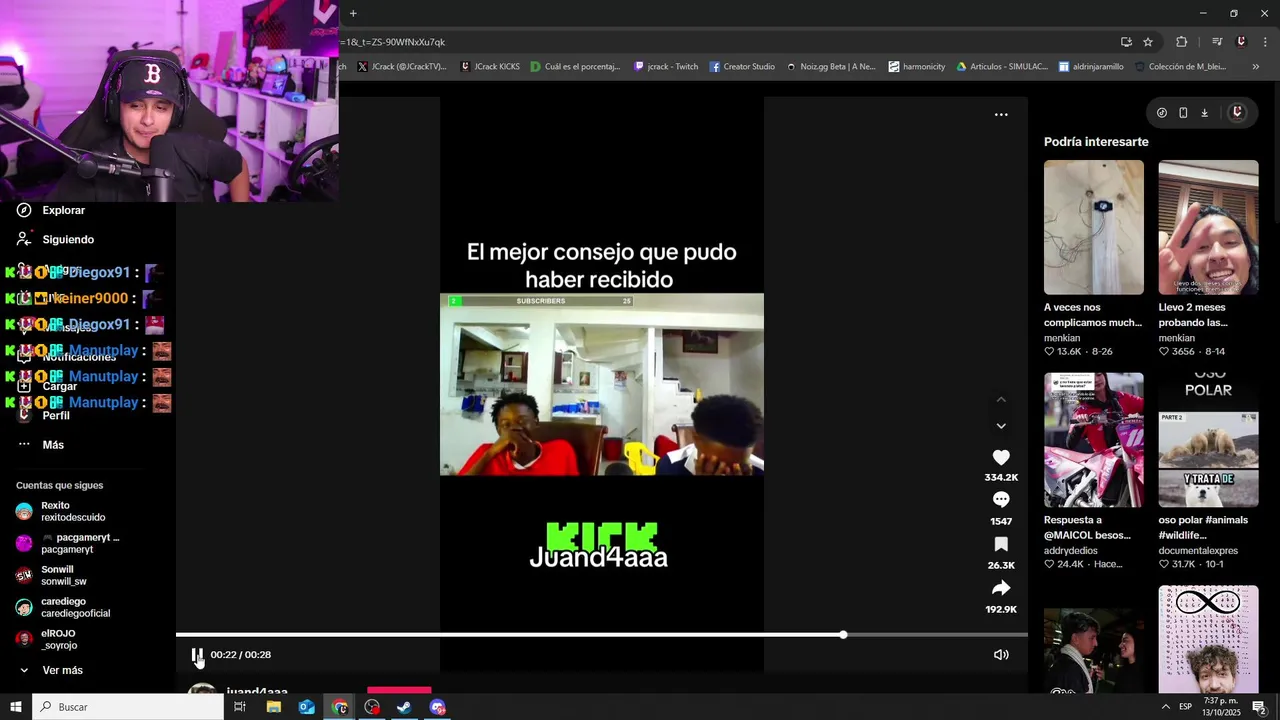1280x720 pixels.
Task: Open a new browser tab
Action: (353, 13)
